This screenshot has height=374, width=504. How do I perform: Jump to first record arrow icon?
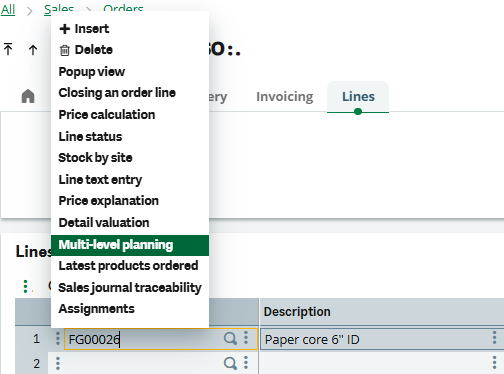point(8,49)
